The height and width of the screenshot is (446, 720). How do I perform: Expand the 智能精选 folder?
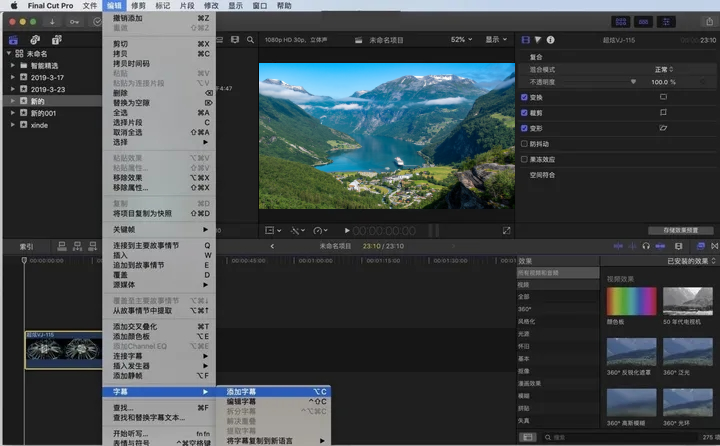point(13,65)
